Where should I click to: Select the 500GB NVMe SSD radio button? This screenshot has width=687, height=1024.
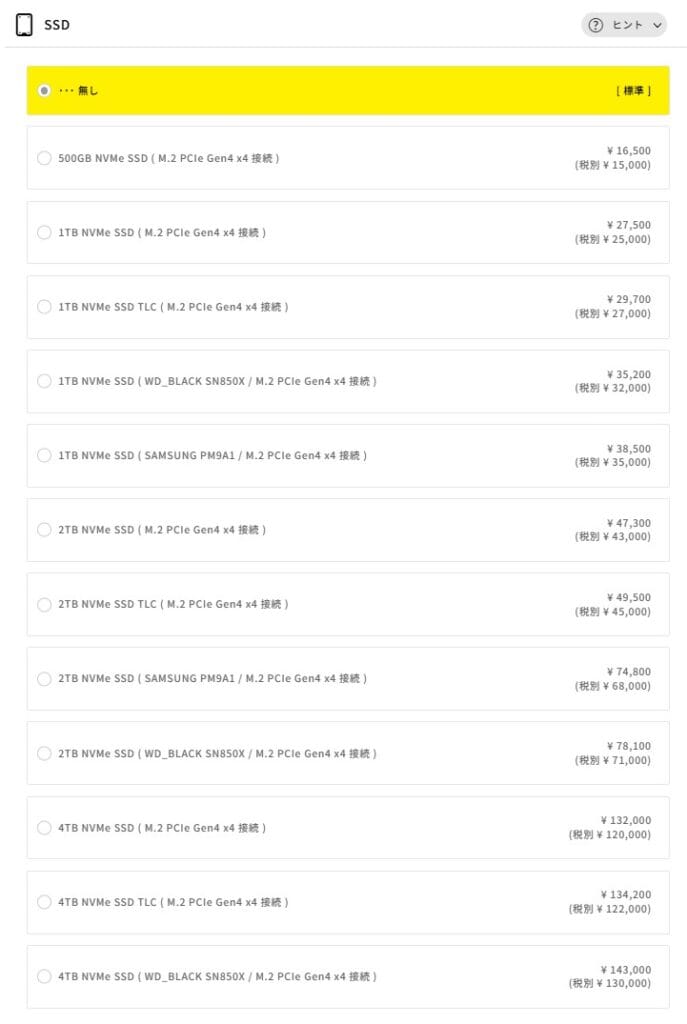click(x=44, y=158)
